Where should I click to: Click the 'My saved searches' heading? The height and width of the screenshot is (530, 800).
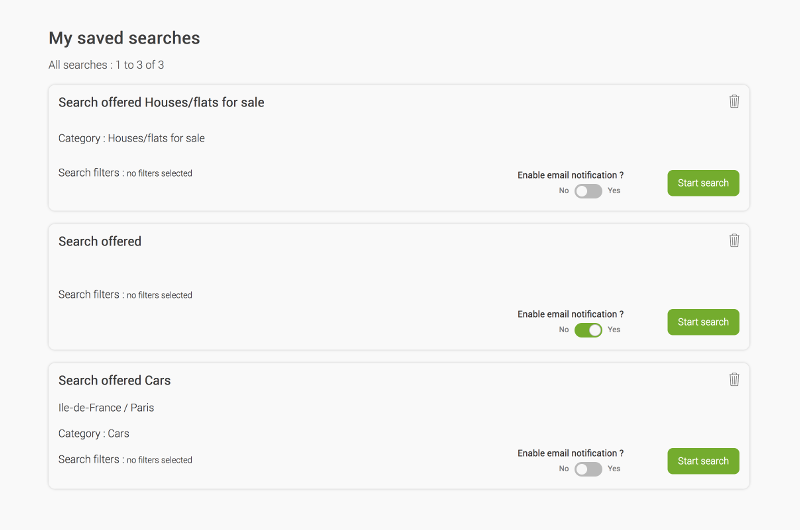click(x=124, y=38)
